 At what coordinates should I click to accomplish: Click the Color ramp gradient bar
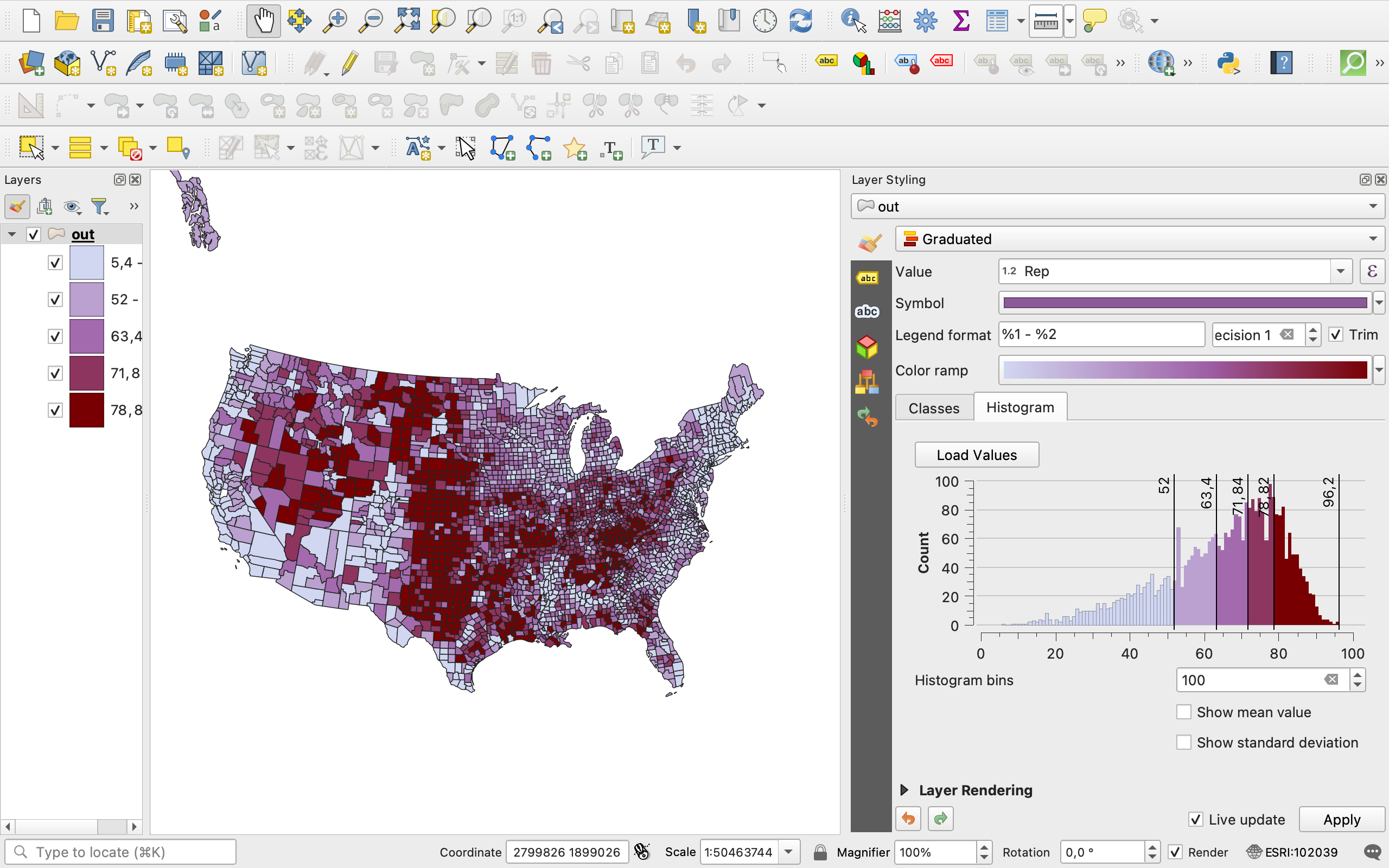(1184, 371)
